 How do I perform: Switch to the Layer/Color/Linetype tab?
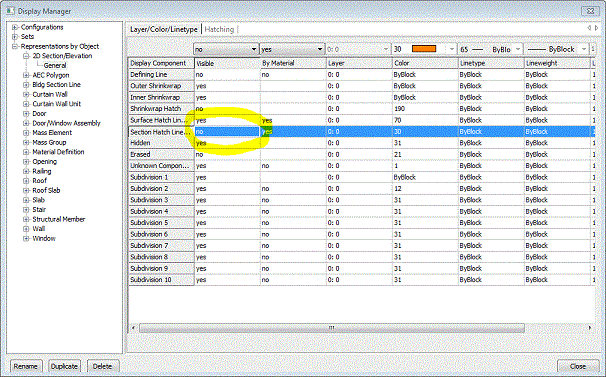163,29
